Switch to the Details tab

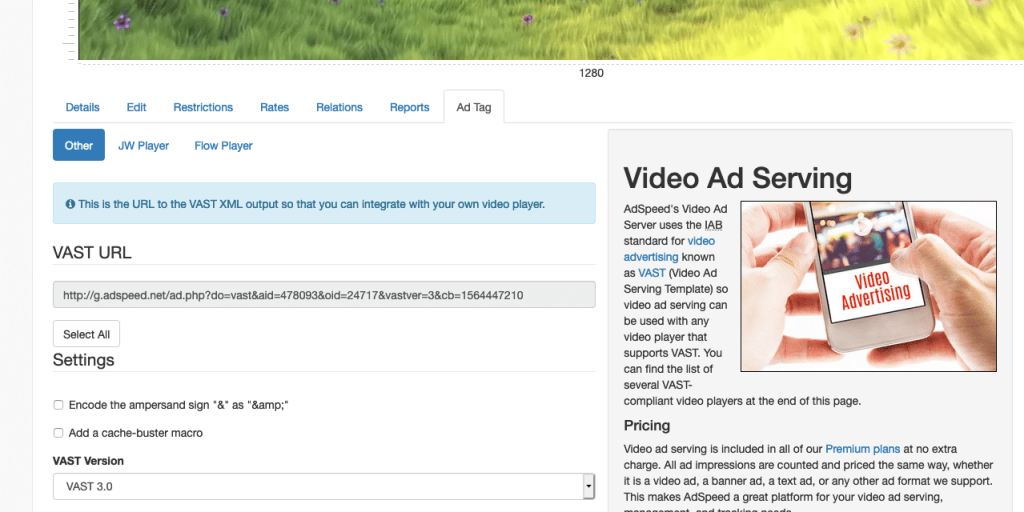coord(82,107)
